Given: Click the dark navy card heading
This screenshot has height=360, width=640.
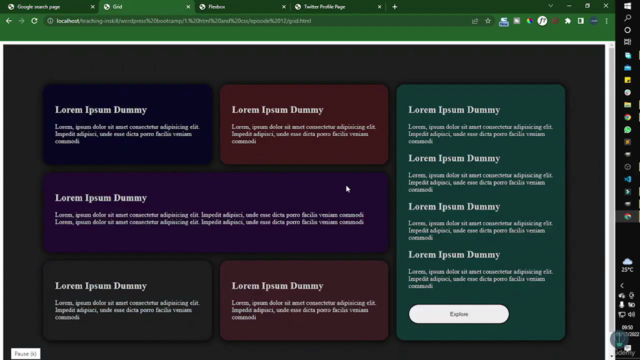Looking at the screenshot, I should coord(101,110).
